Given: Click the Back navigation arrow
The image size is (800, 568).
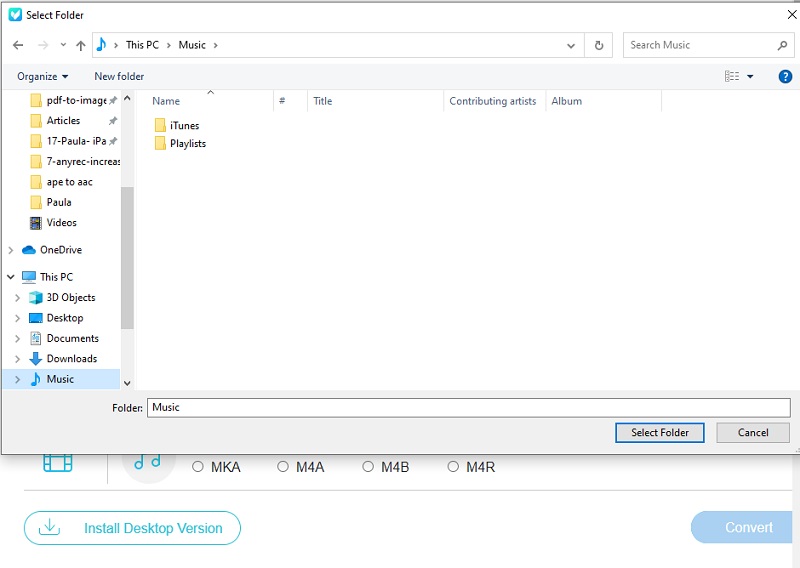Looking at the screenshot, I should point(19,45).
